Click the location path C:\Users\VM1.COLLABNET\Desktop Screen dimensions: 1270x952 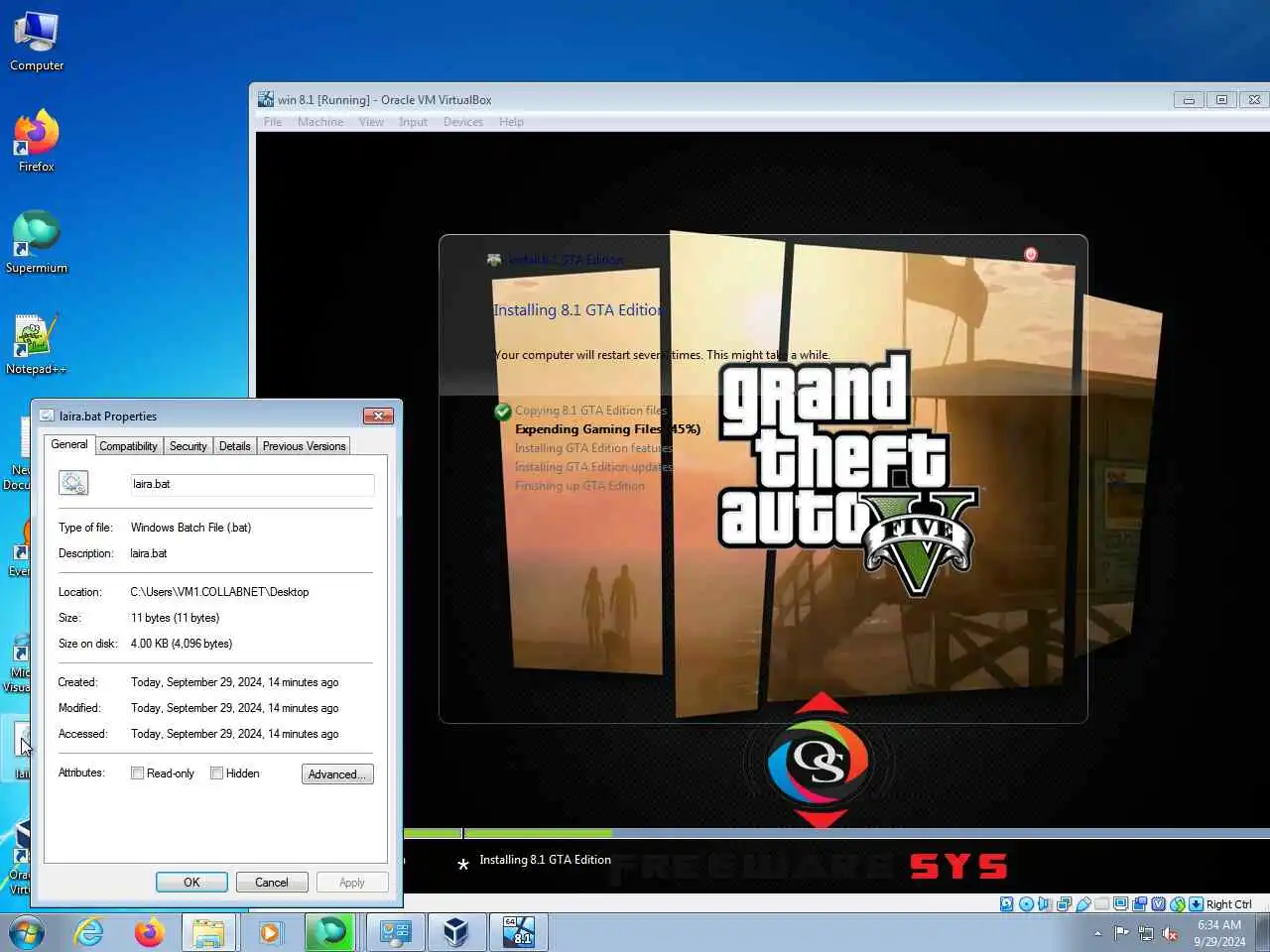pyautogui.click(x=219, y=592)
